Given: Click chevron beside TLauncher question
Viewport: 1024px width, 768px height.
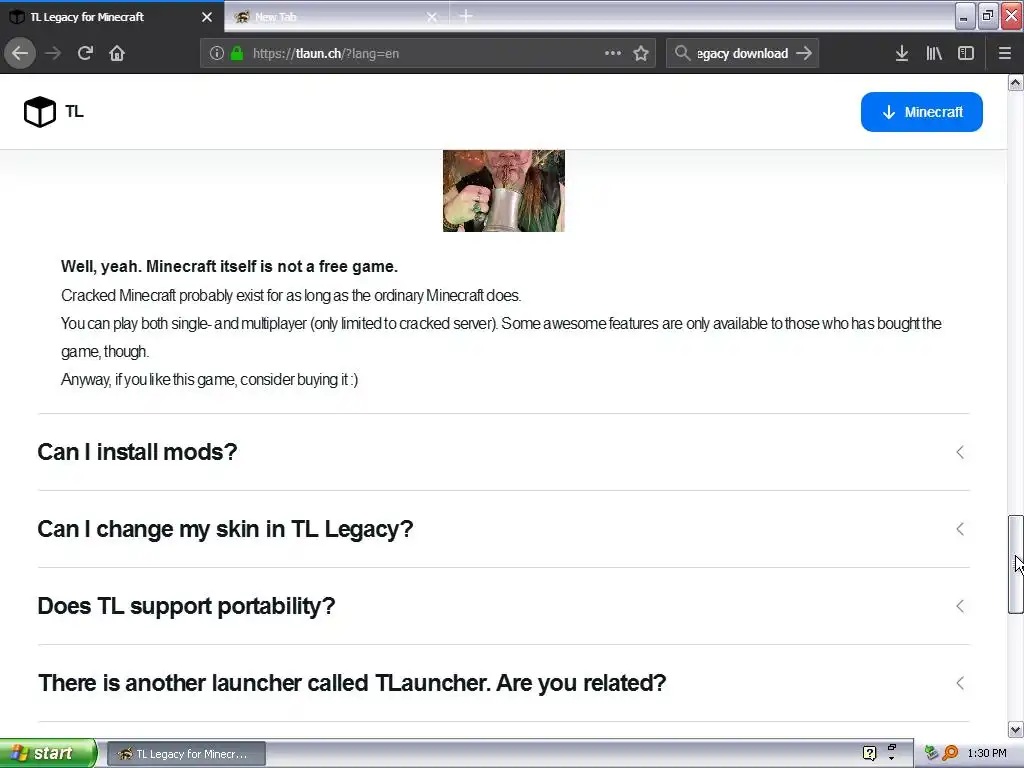Looking at the screenshot, I should coord(960,683).
